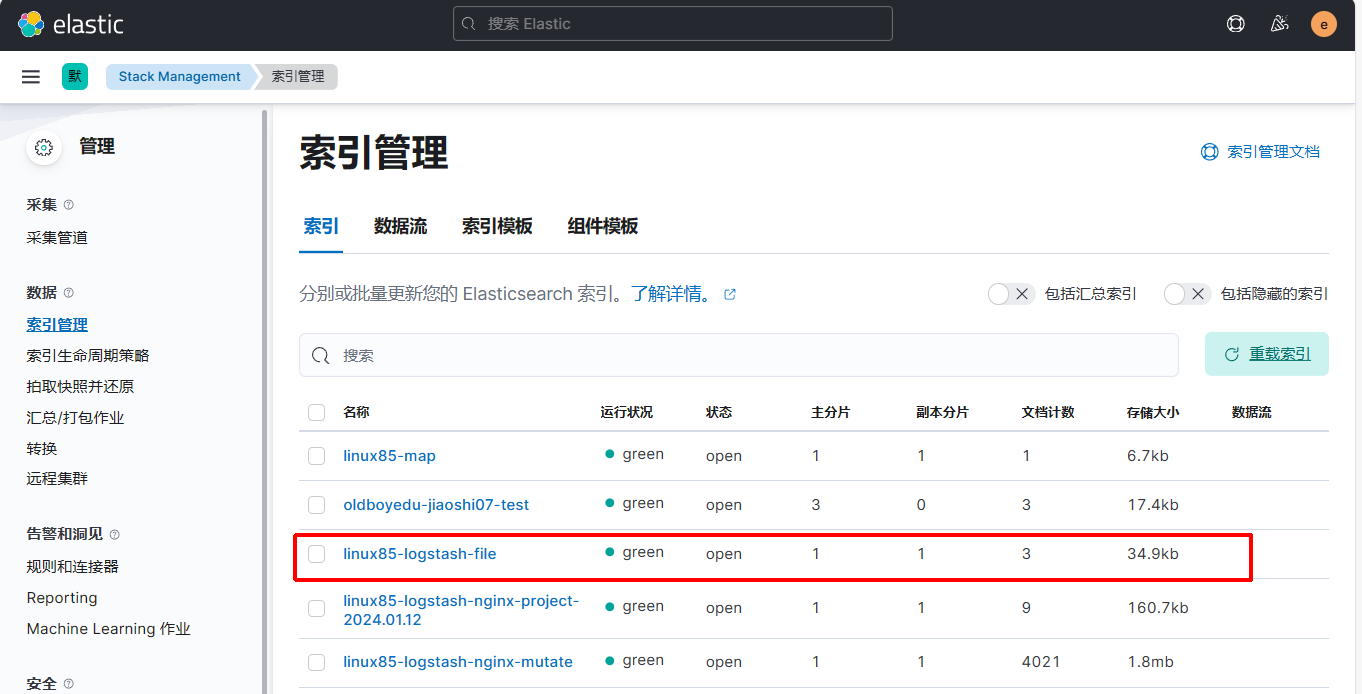
Task: Check the box for linux85-logstash-file
Action: point(317,554)
